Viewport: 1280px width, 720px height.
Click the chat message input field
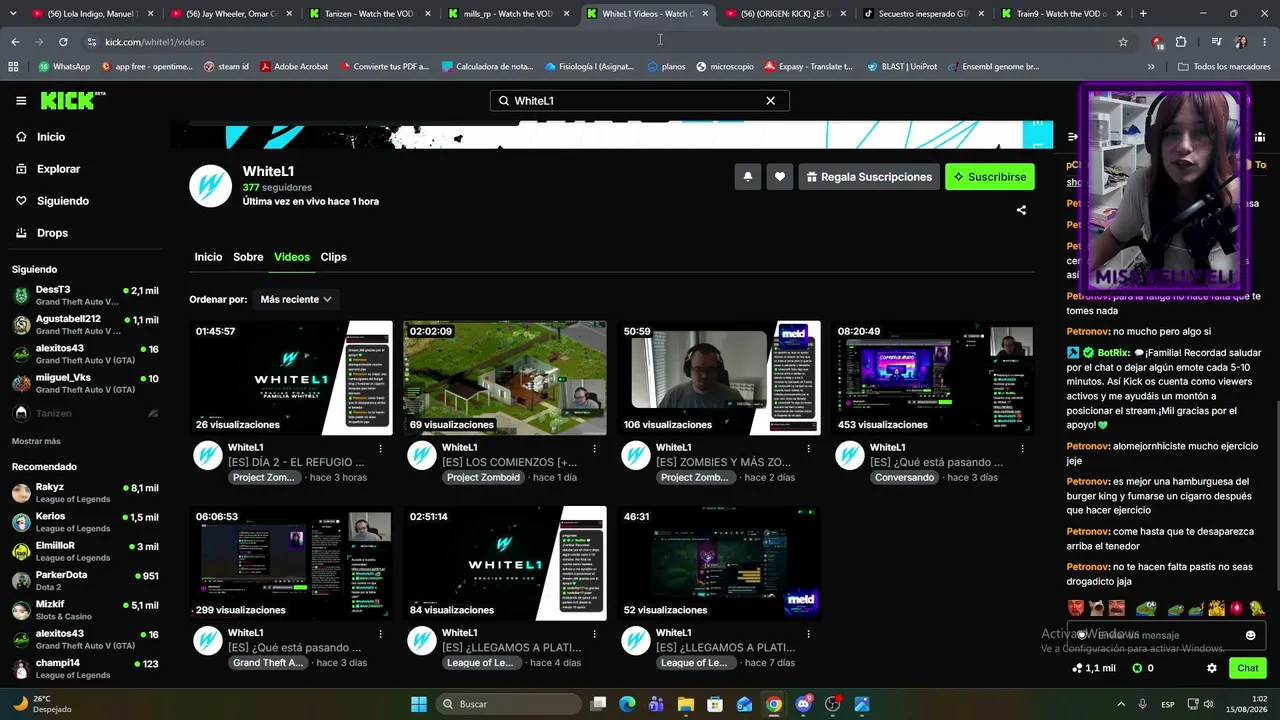click(1165, 635)
